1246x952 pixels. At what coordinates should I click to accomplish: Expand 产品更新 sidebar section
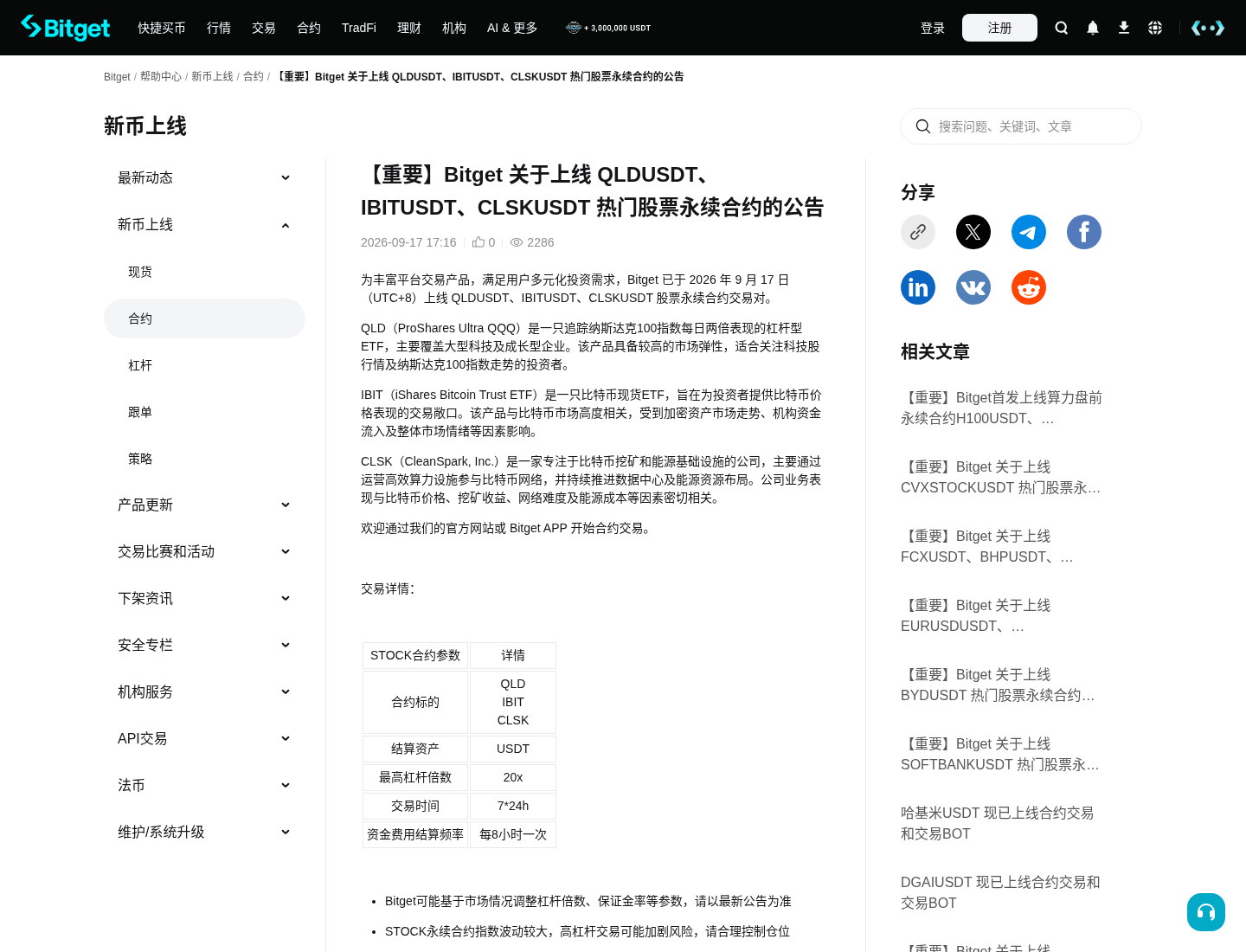click(x=204, y=505)
